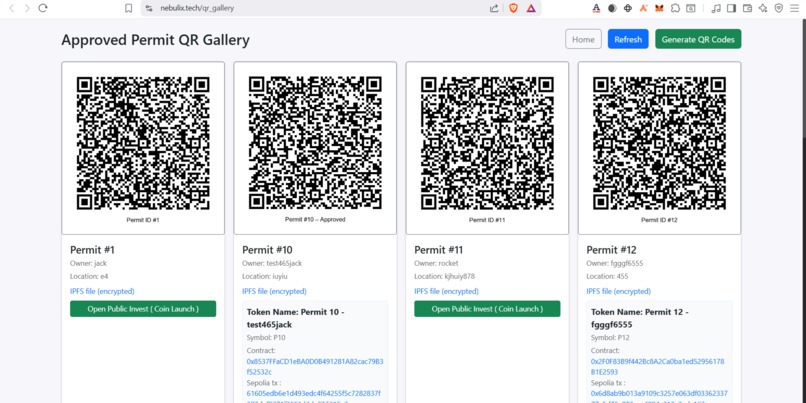Open IPFS file (encrypted) link under Permit #12
Screen dimensions: 806x403
coord(619,291)
